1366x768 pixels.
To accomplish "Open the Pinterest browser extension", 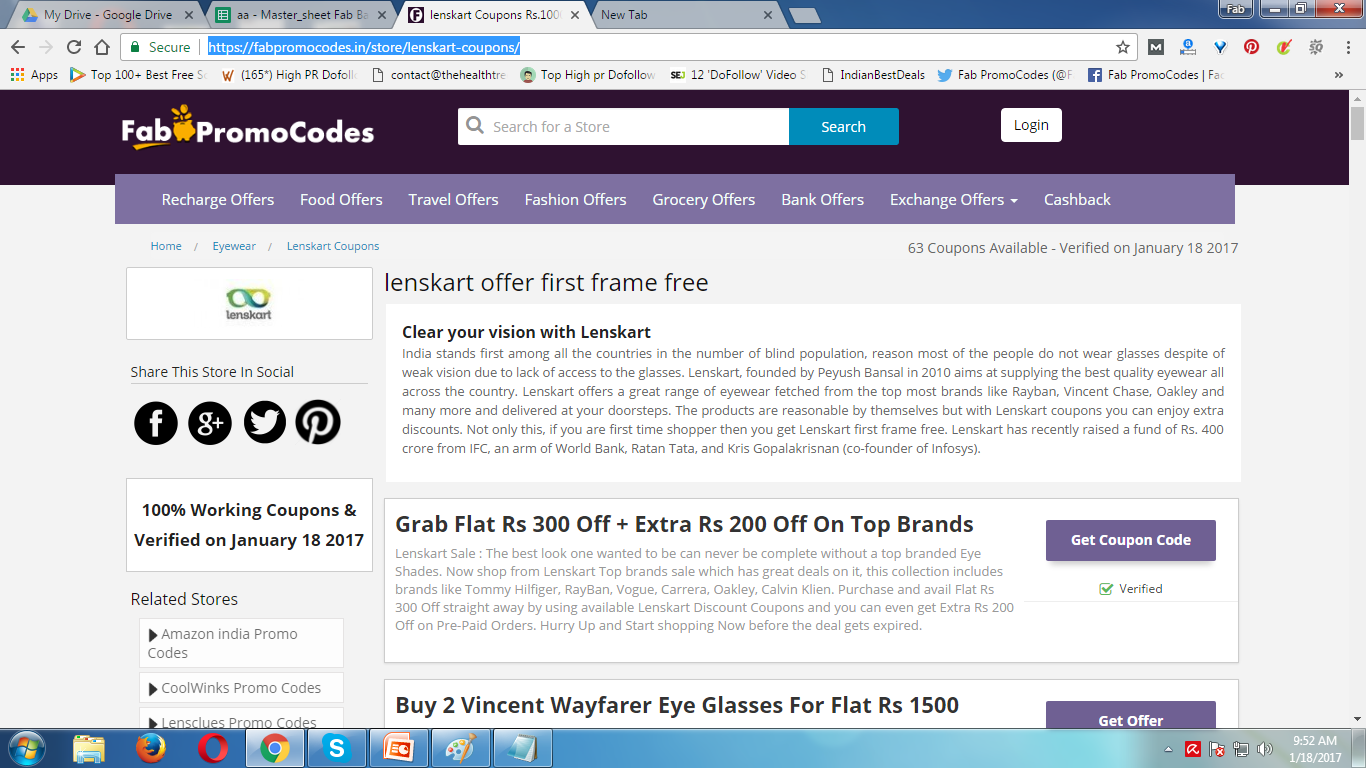I will (1252, 47).
